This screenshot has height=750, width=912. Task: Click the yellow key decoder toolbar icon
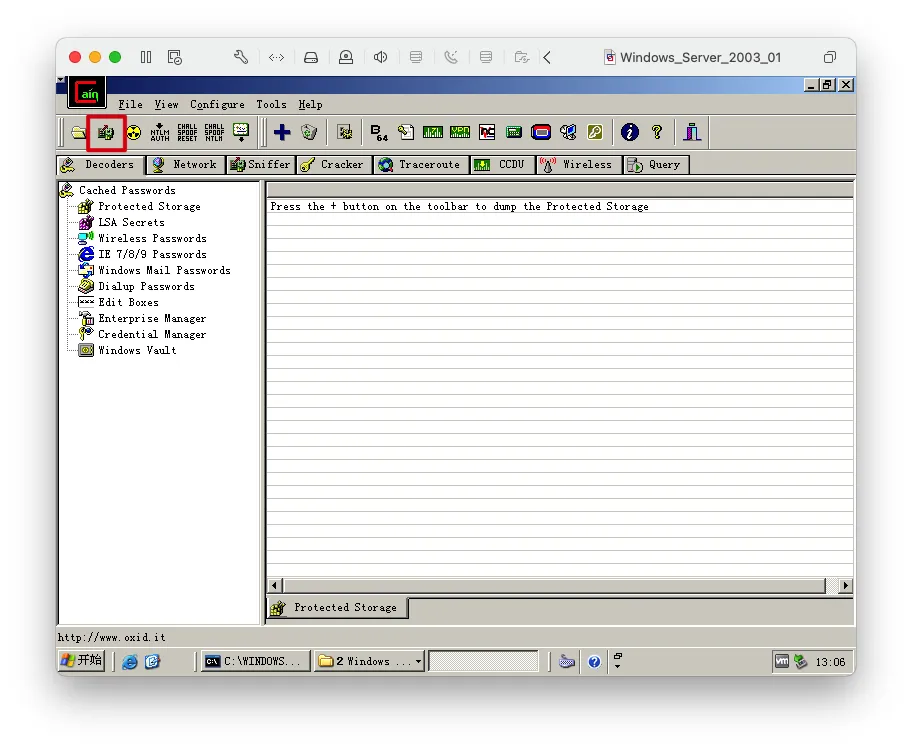pyautogui.click(x=595, y=133)
